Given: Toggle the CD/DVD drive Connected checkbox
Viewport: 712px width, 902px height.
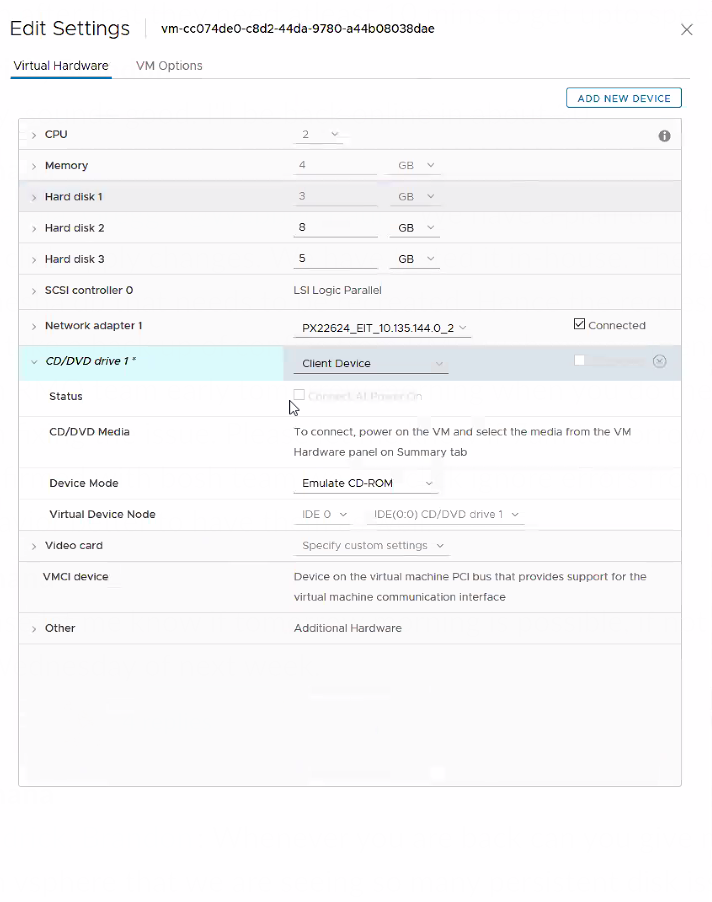Looking at the screenshot, I should coord(579,360).
